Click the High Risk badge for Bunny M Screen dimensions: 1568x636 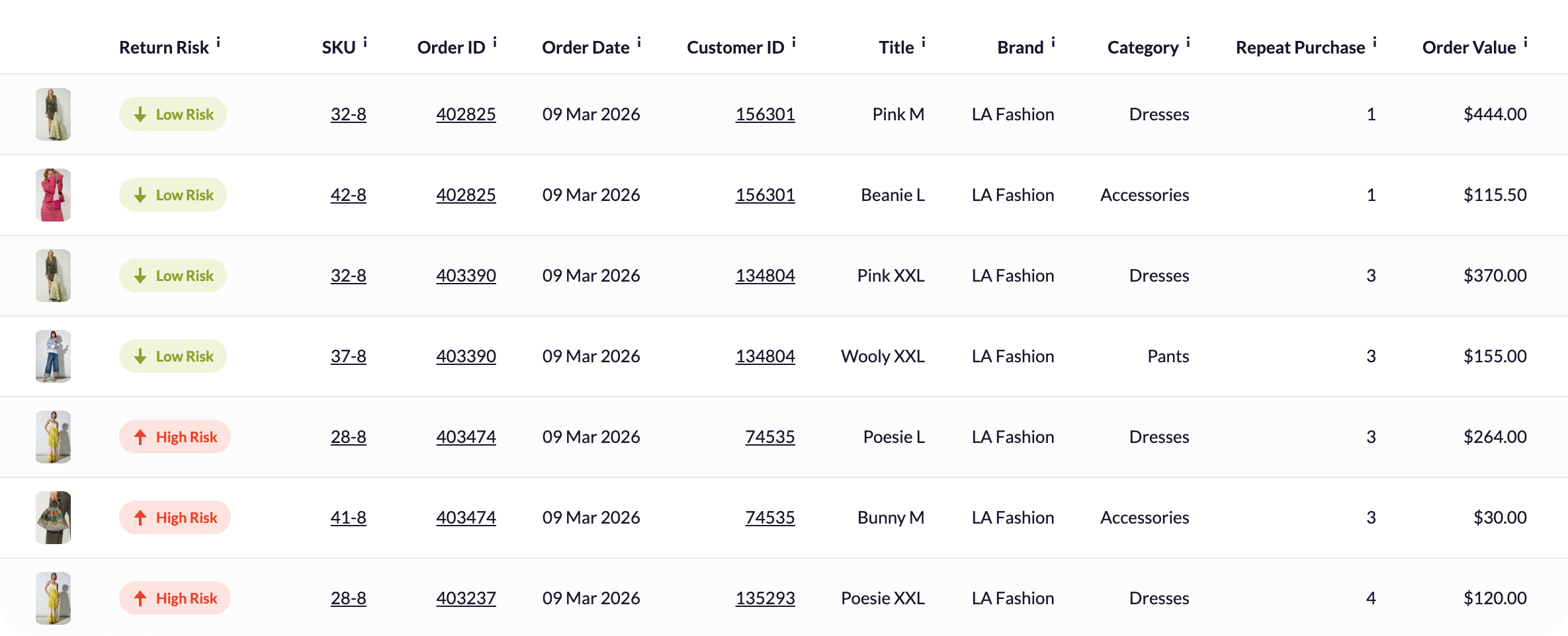[175, 518]
